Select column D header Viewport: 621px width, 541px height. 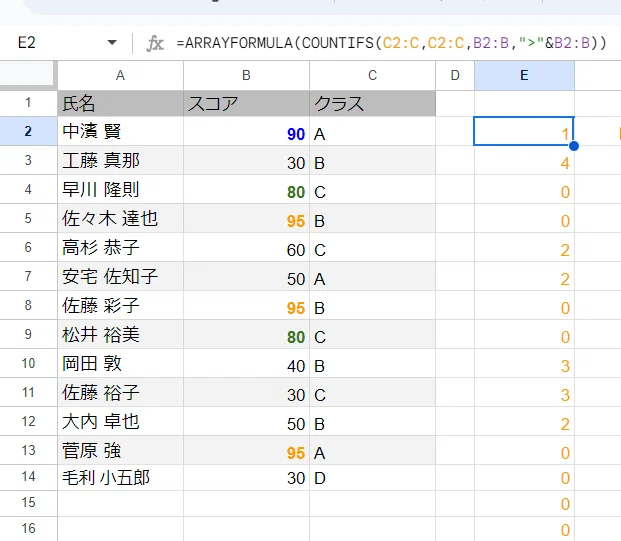tap(455, 76)
